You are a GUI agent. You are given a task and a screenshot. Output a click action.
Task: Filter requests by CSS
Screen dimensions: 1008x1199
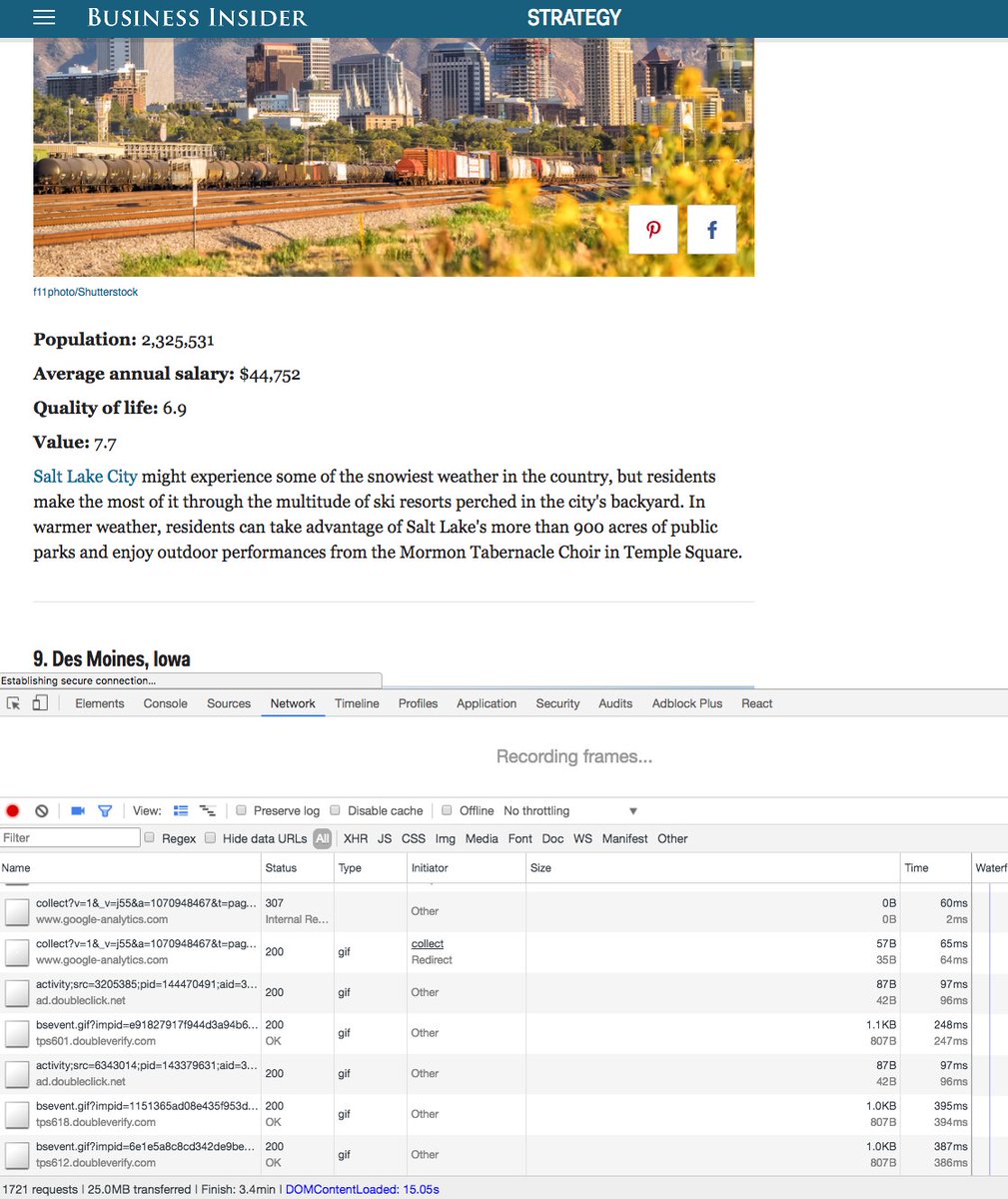click(414, 839)
